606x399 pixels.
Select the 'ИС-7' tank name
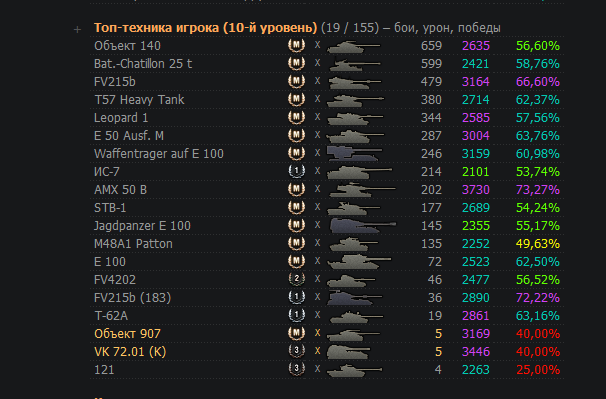coord(107,172)
